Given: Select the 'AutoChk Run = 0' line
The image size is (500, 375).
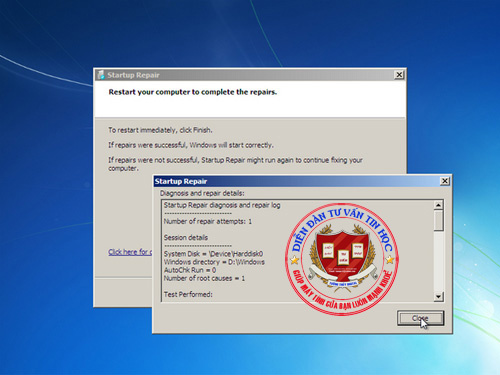Looking at the screenshot, I should point(190,270).
